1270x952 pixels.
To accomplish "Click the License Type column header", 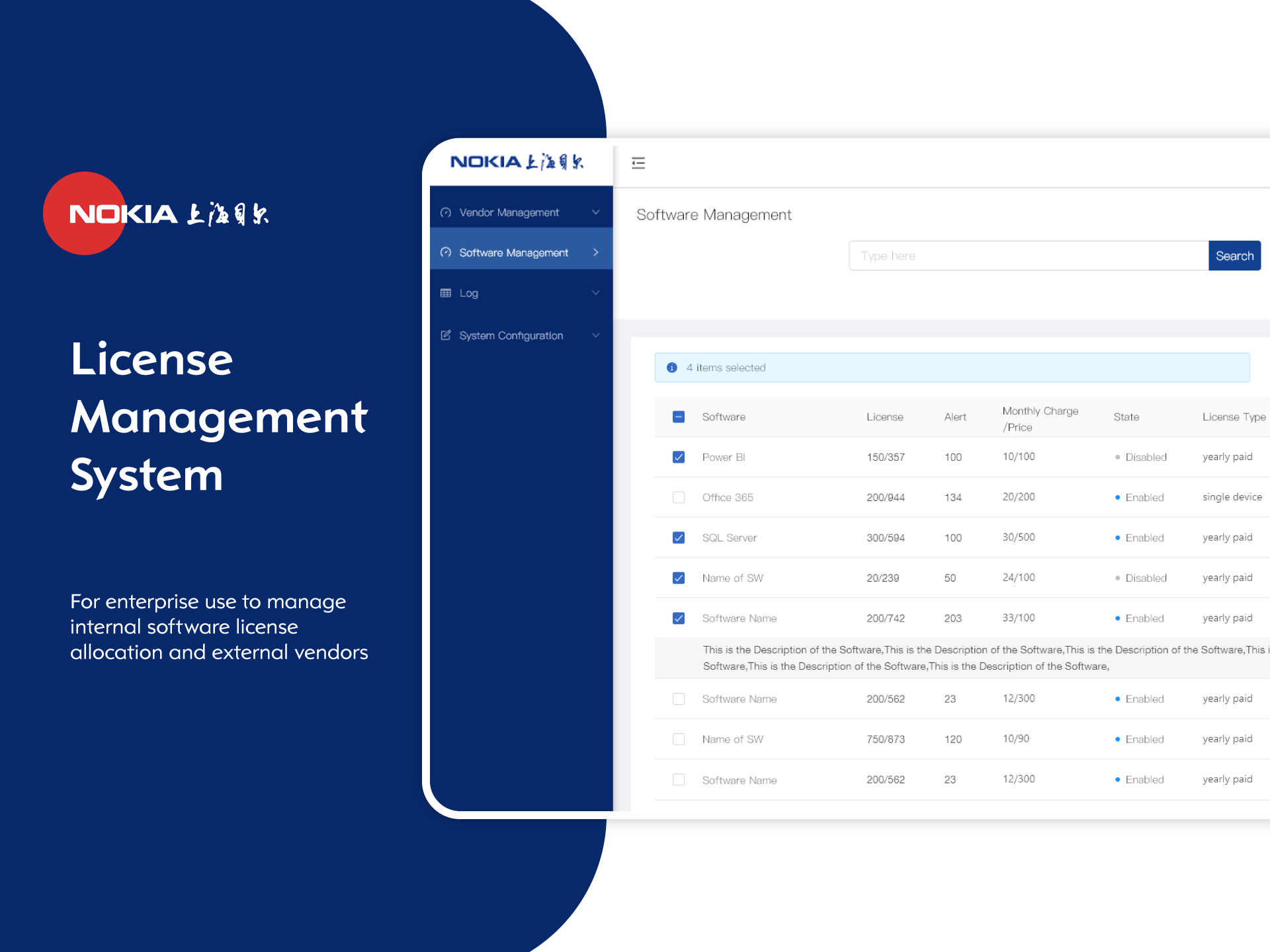I will tap(1234, 416).
